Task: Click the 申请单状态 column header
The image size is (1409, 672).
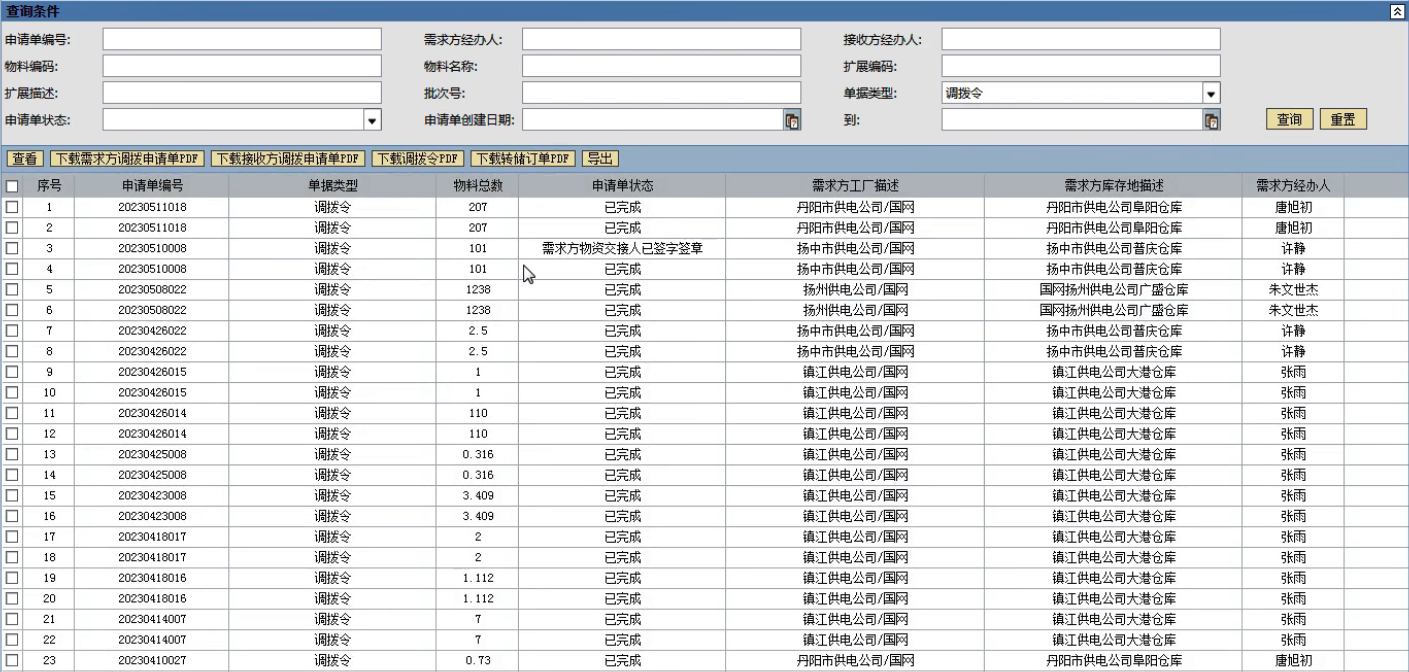Action: pyautogui.click(x=622, y=186)
